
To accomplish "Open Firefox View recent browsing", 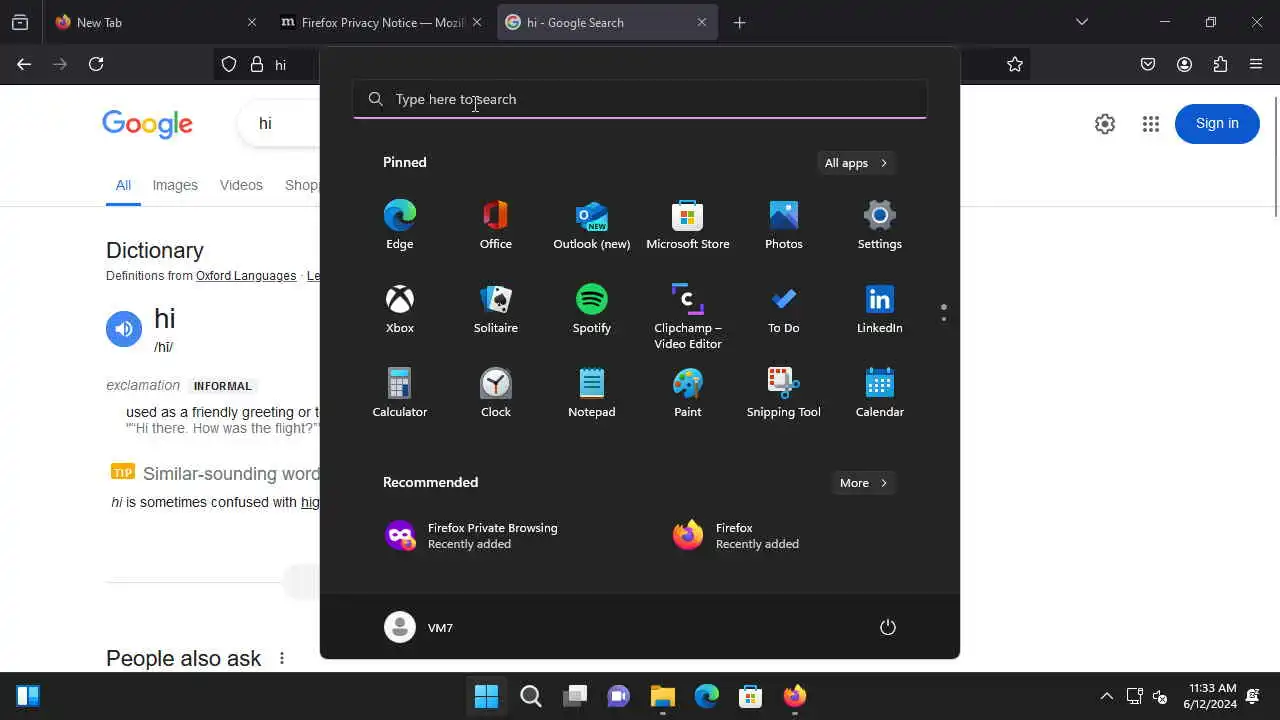I will [20, 22].
